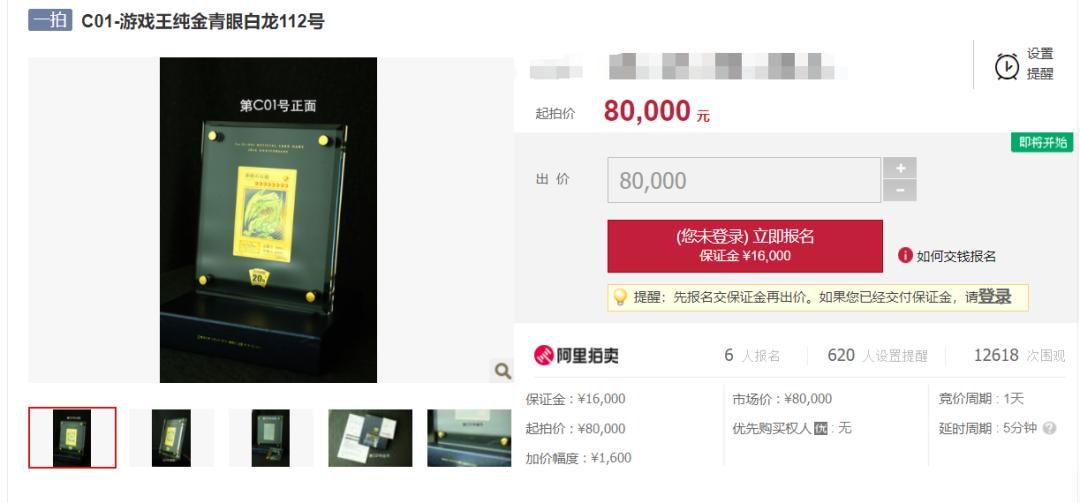This screenshot has width=1080, height=503.
Task: Click the red info icon beside 如何交钱报名
Action: click(905, 256)
